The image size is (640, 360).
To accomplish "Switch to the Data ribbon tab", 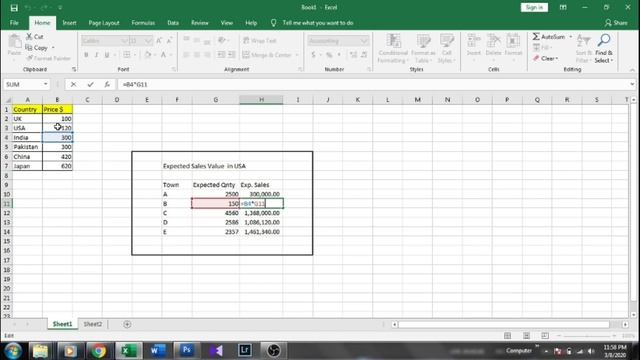I will point(173,23).
